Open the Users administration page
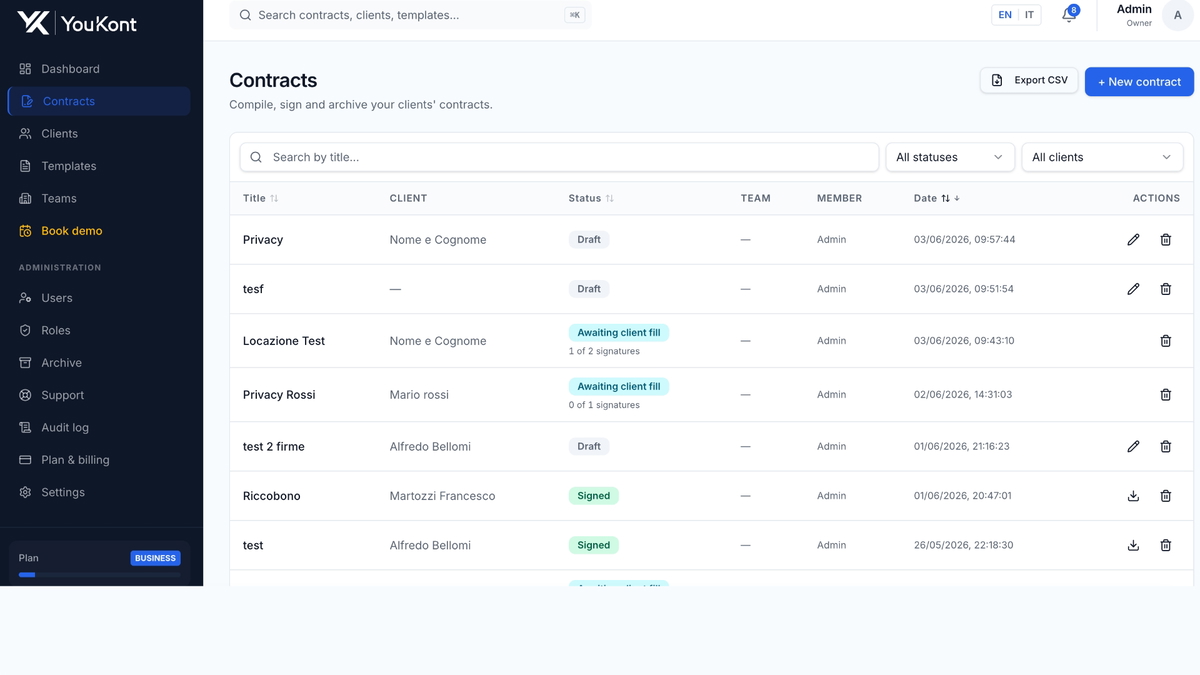This screenshot has height=675, width=1200. tap(98, 298)
